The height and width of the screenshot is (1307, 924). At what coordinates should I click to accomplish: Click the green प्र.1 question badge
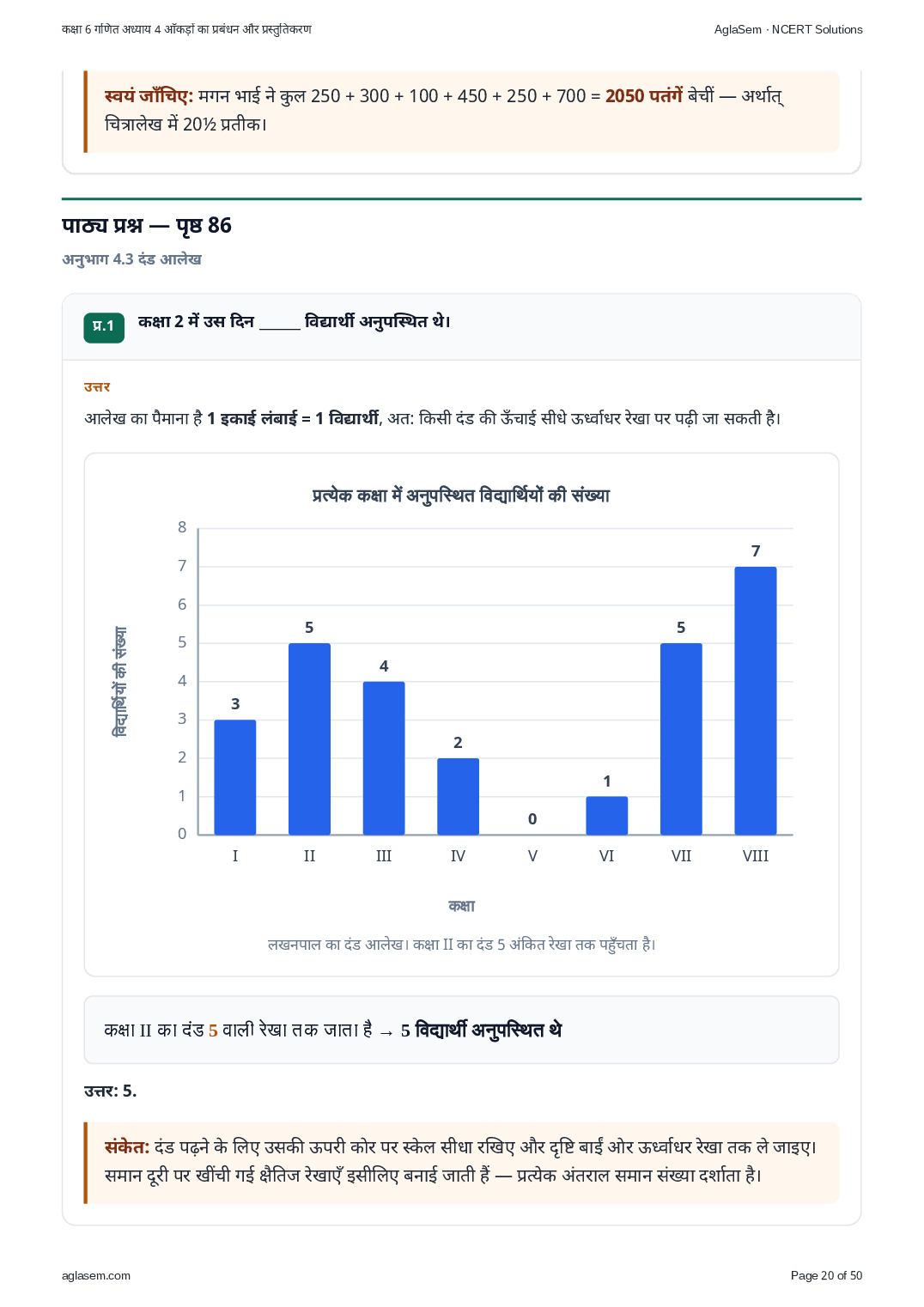pyautogui.click(x=104, y=326)
